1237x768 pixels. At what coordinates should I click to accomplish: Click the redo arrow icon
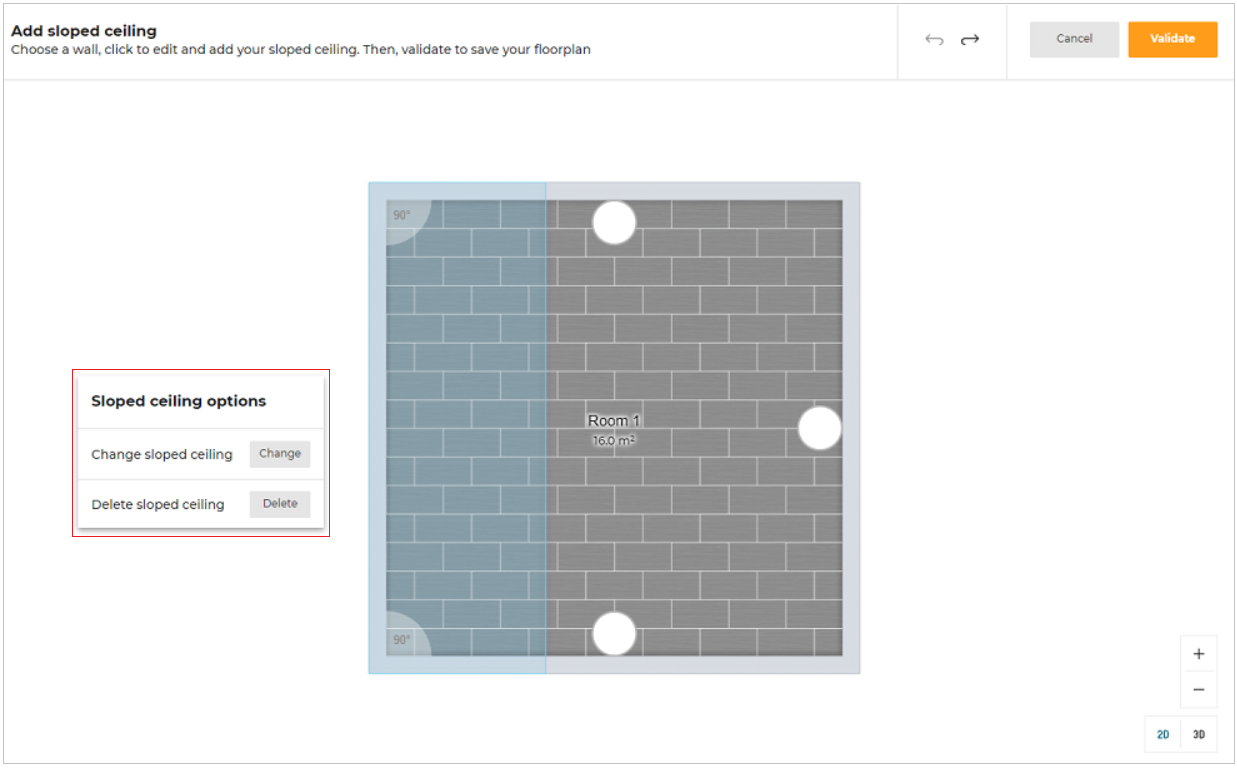pyautogui.click(x=970, y=39)
